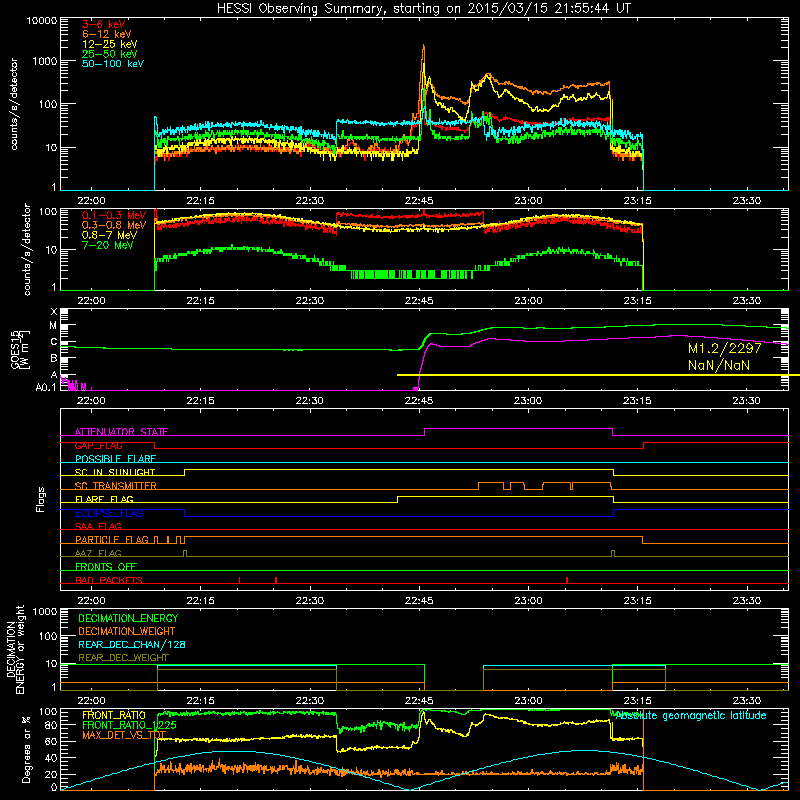Image resolution: width=800 pixels, height=800 pixels.
Task: Select the ATTENUATOR_STATE flag label
Action: [x=121, y=432]
